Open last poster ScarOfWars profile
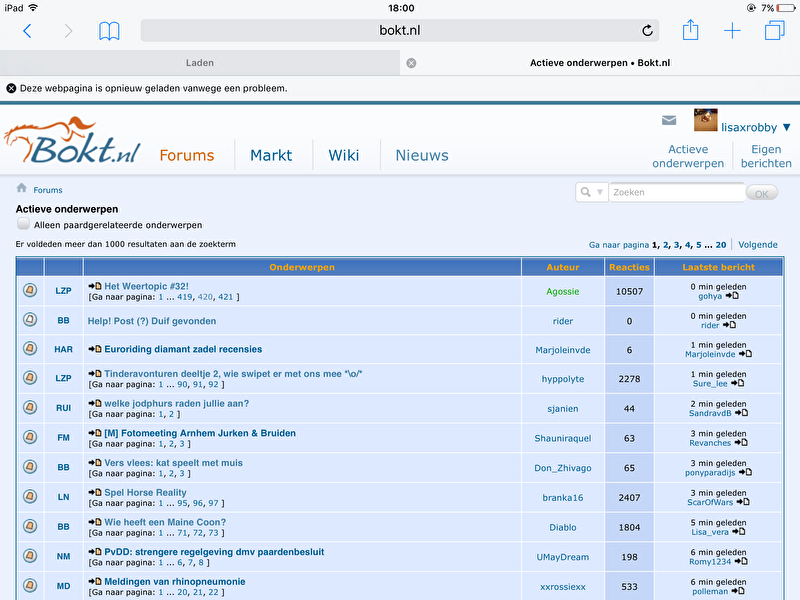 click(710, 502)
